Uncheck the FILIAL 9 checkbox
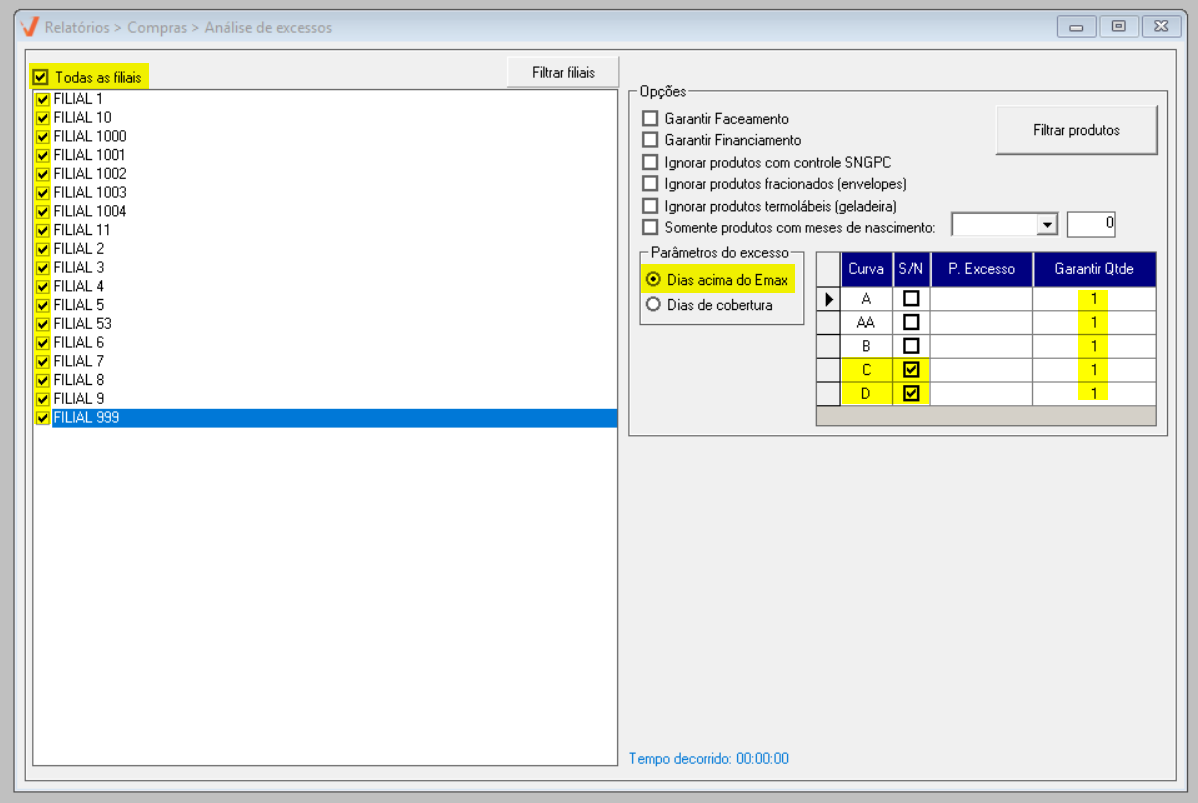The width and height of the screenshot is (1198, 803). [43, 399]
